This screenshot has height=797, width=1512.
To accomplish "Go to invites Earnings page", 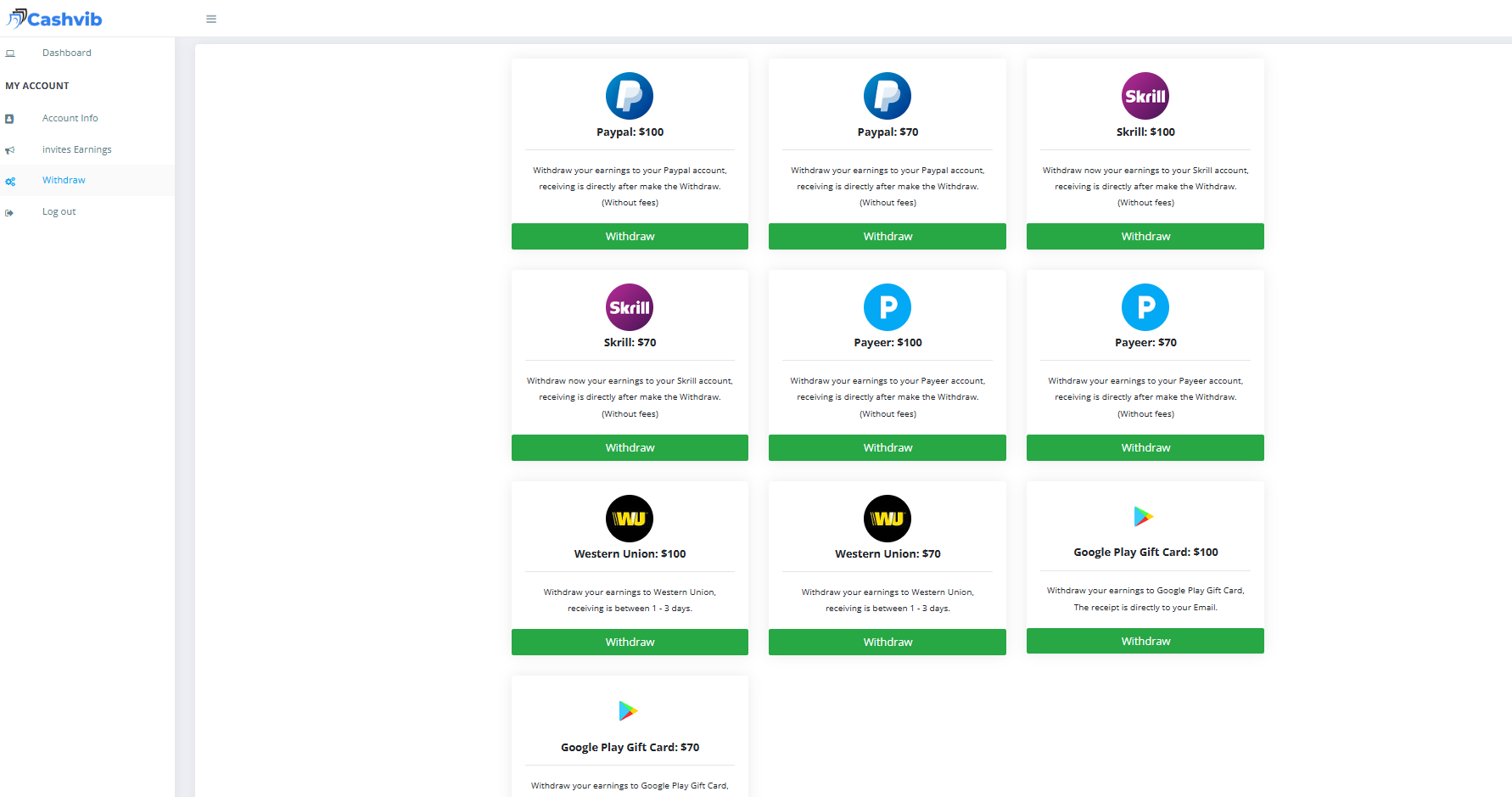I will point(76,149).
